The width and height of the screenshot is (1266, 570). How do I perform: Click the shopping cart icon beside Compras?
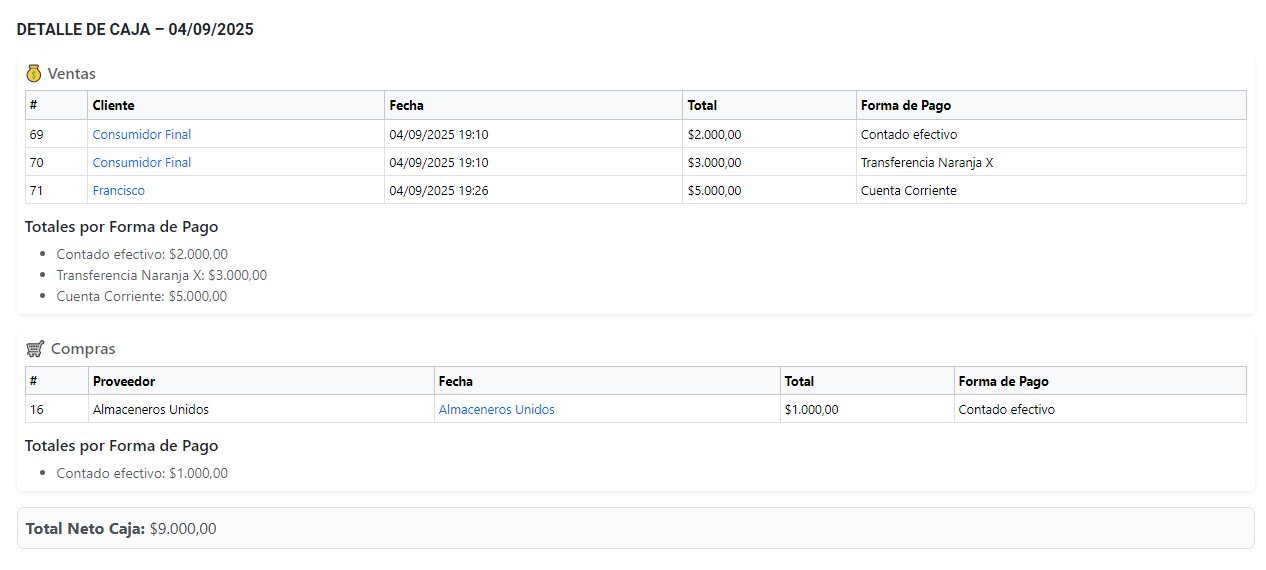tap(35, 349)
